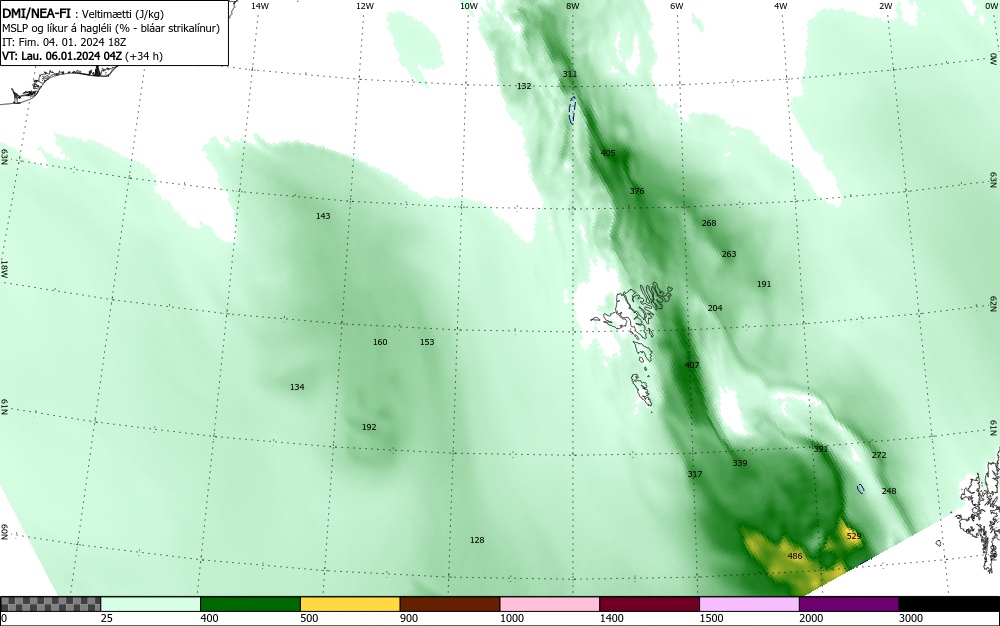Click the 486 value in yellow area
1000x626 pixels.
point(795,557)
